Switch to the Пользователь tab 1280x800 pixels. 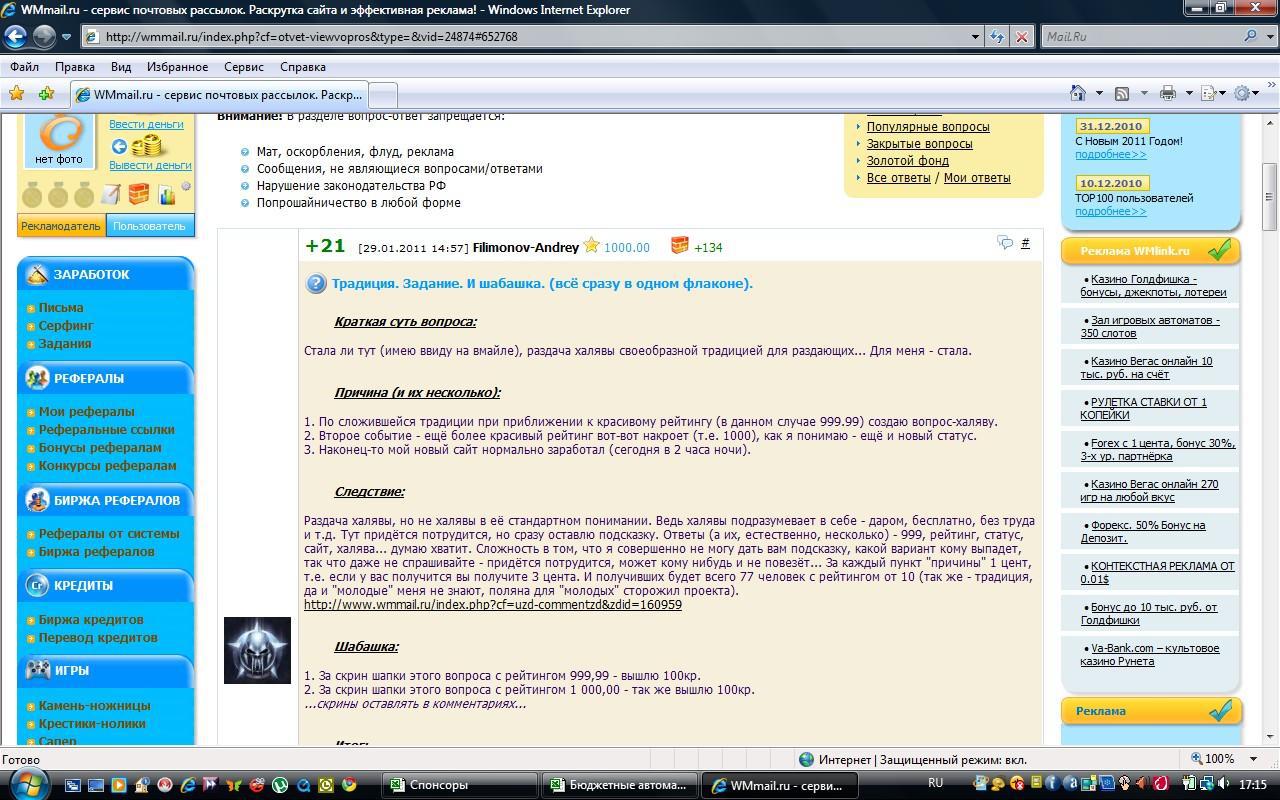click(149, 226)
